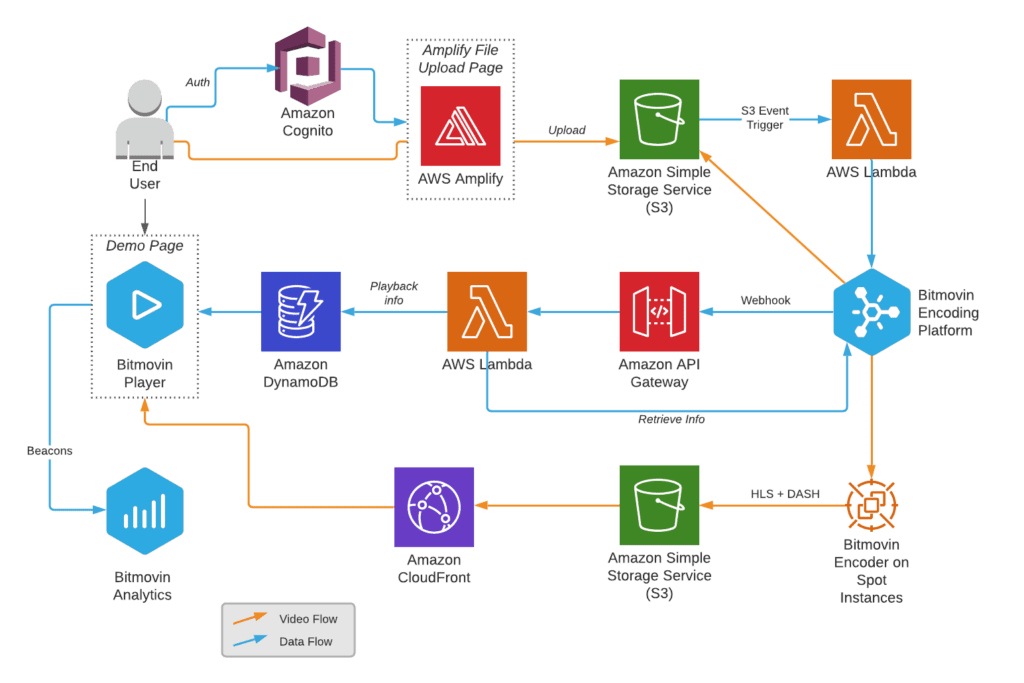Select the 'Bitmovin Player' caption
The image size is (1024, 683).
tap(144, 373)
